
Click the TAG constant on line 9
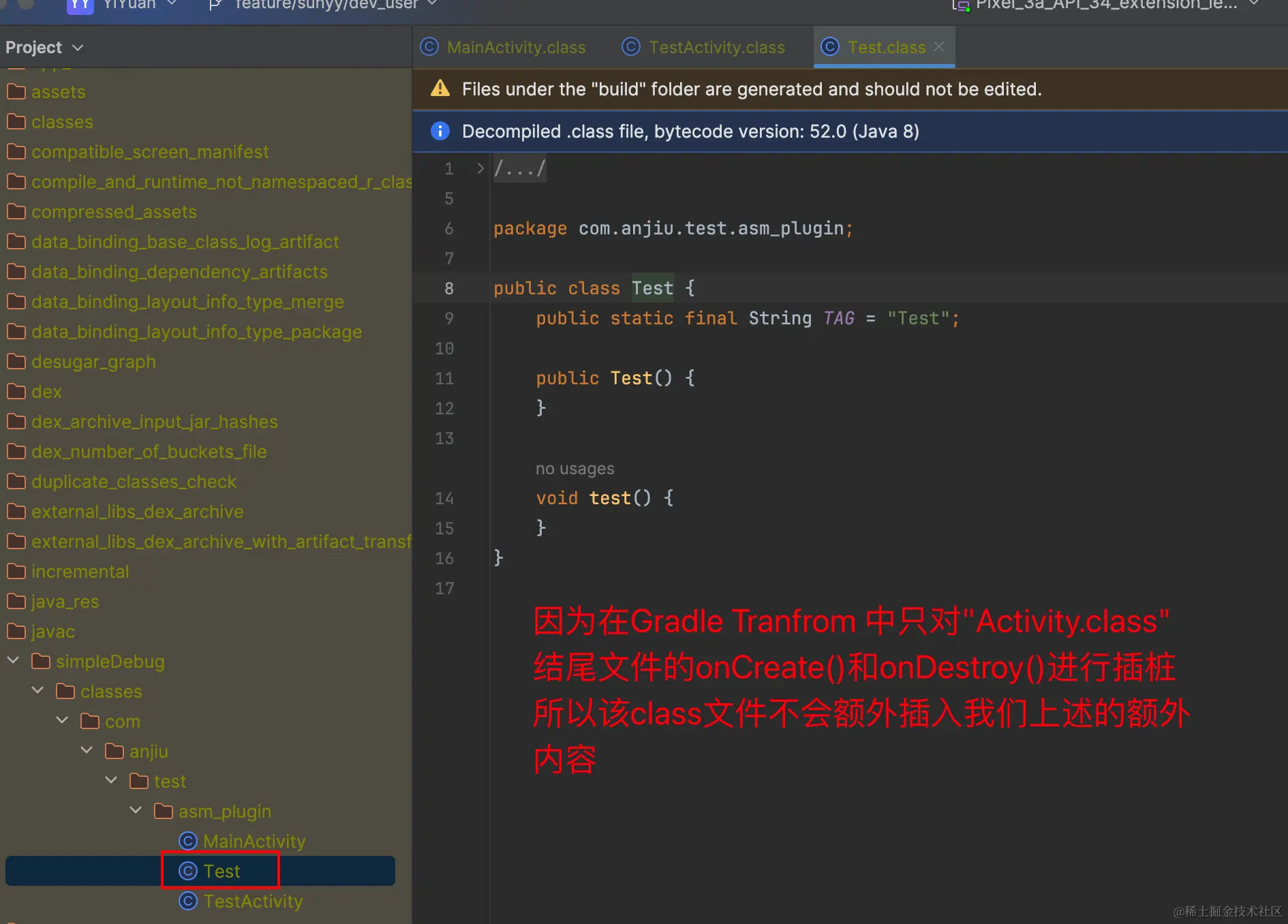pyautogui.click(x=838, y=318)
